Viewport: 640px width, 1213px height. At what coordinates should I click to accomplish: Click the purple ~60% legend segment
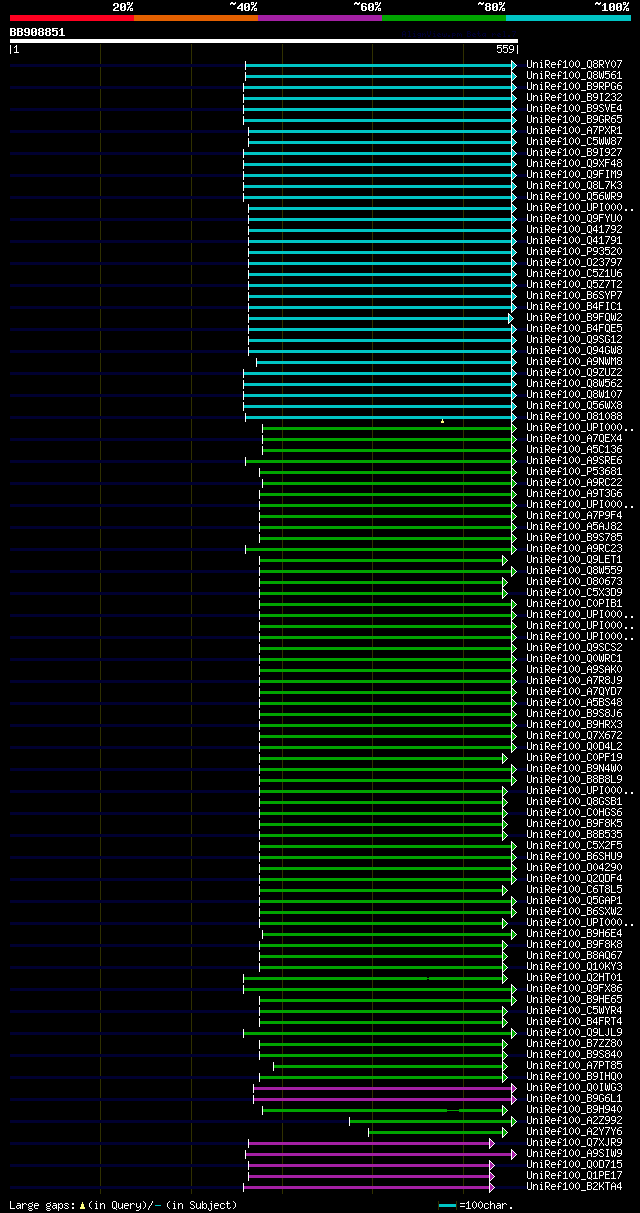(319, 18)
